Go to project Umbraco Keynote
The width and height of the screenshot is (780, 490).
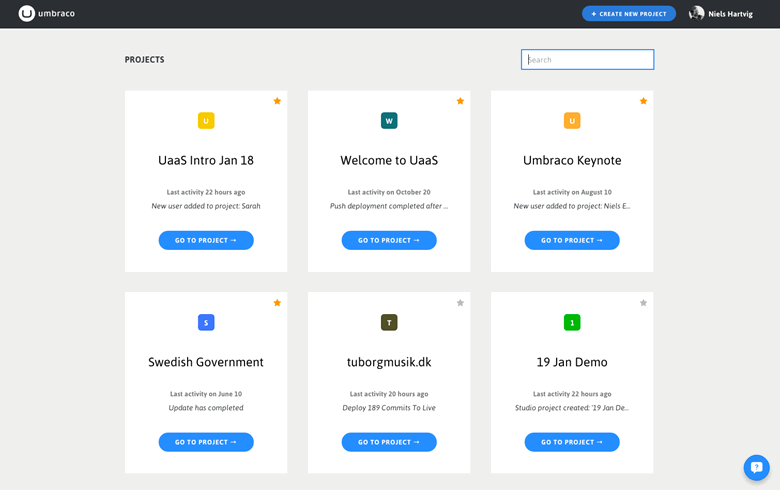click(572, 240)
